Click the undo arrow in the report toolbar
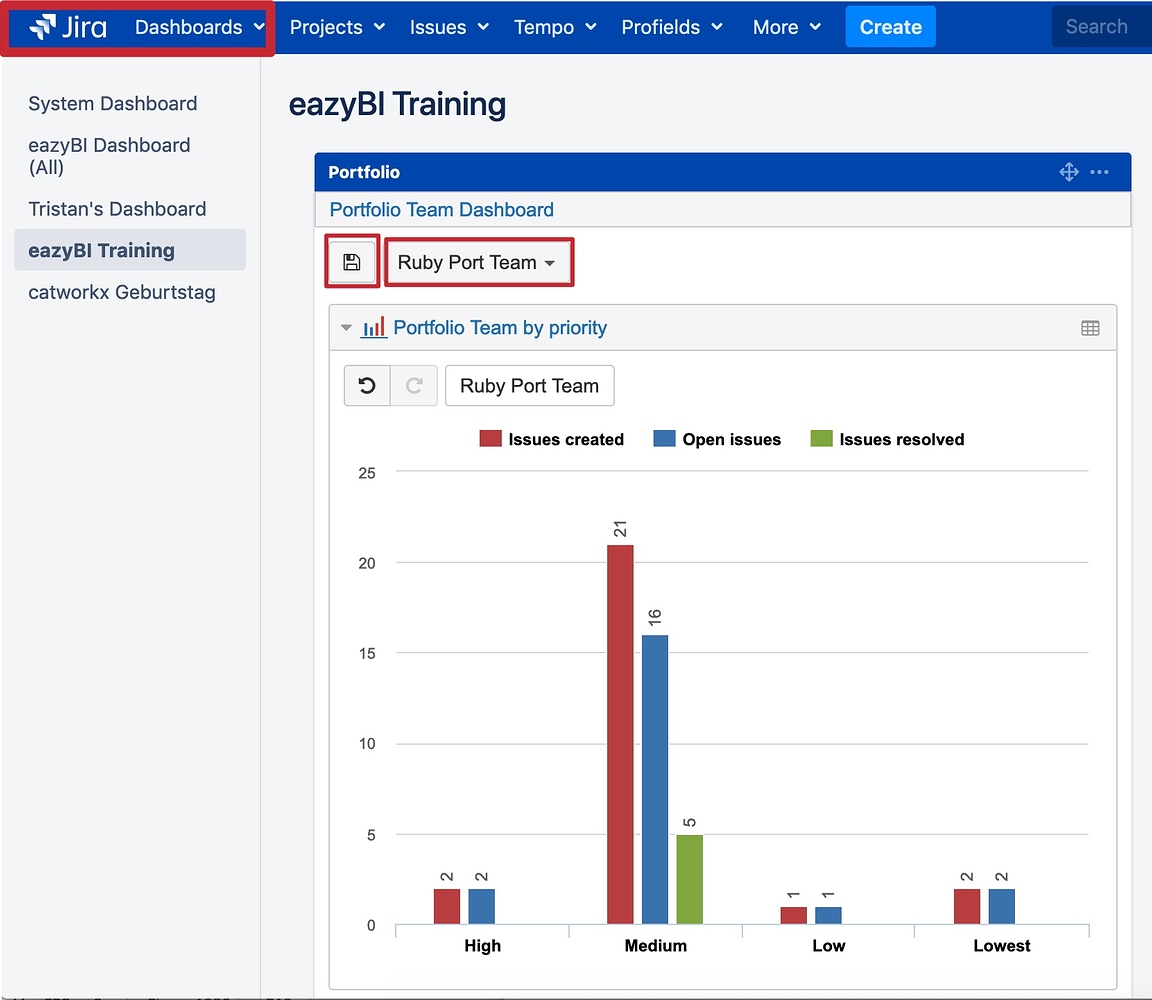 coord(366,386)
